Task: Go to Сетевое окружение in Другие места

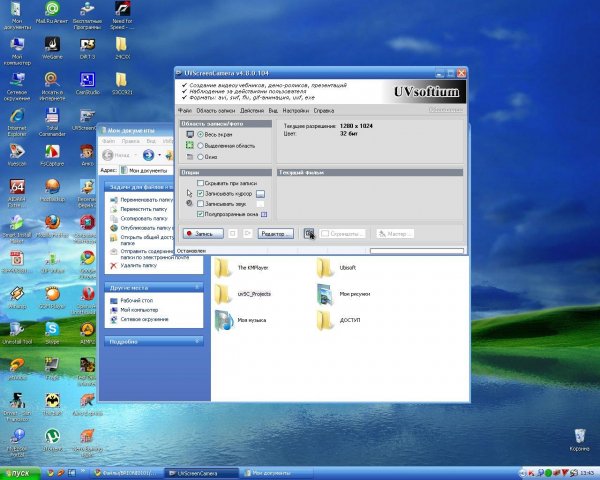Action: tap(144, 319)
